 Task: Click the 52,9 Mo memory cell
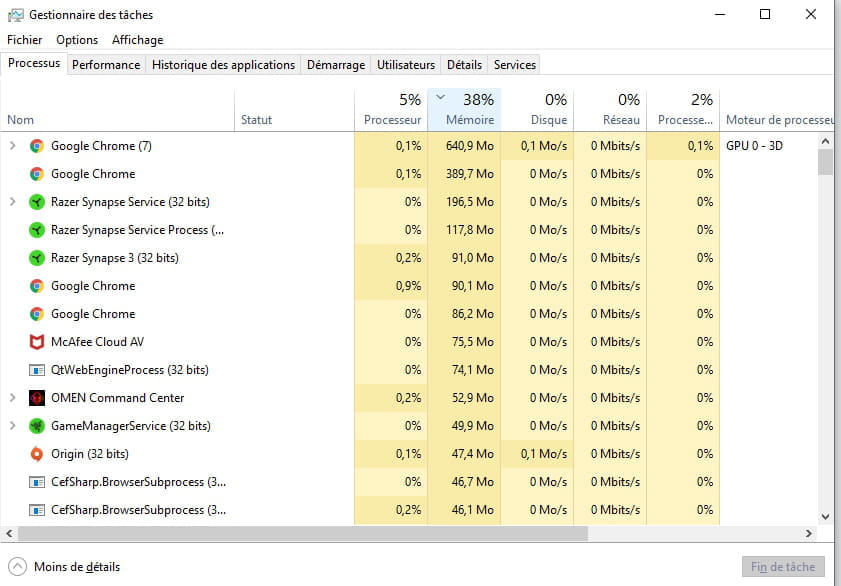coord(464,398)
